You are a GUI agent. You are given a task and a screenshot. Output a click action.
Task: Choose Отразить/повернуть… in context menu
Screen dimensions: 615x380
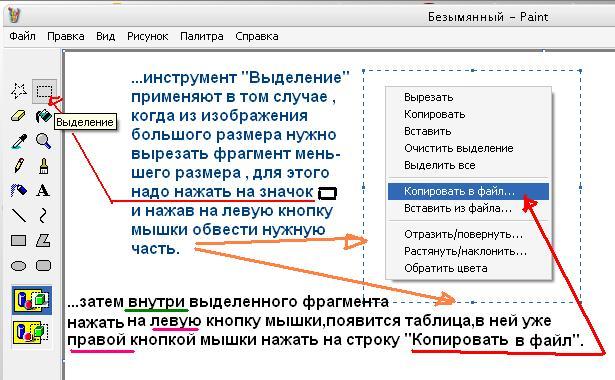point(468,235)
